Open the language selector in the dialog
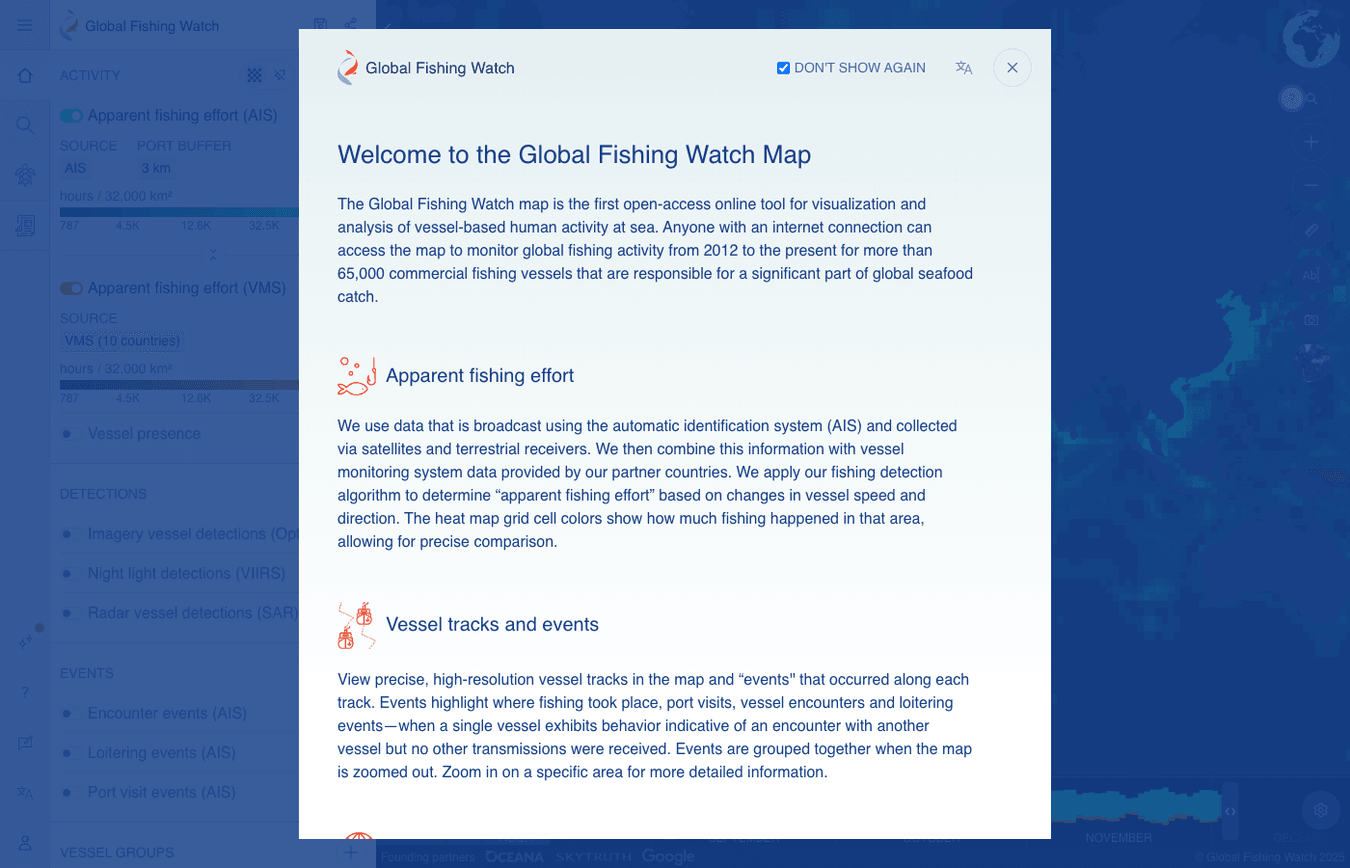The image size is (1350, 868). click(x=963, y=68)
